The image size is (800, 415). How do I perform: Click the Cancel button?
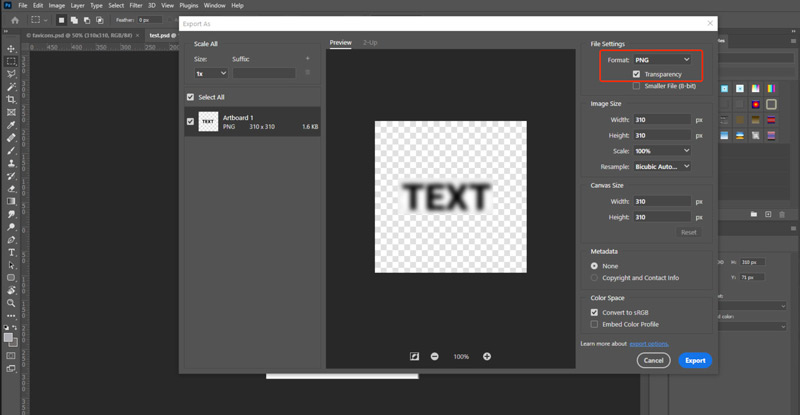pos(653,360)
